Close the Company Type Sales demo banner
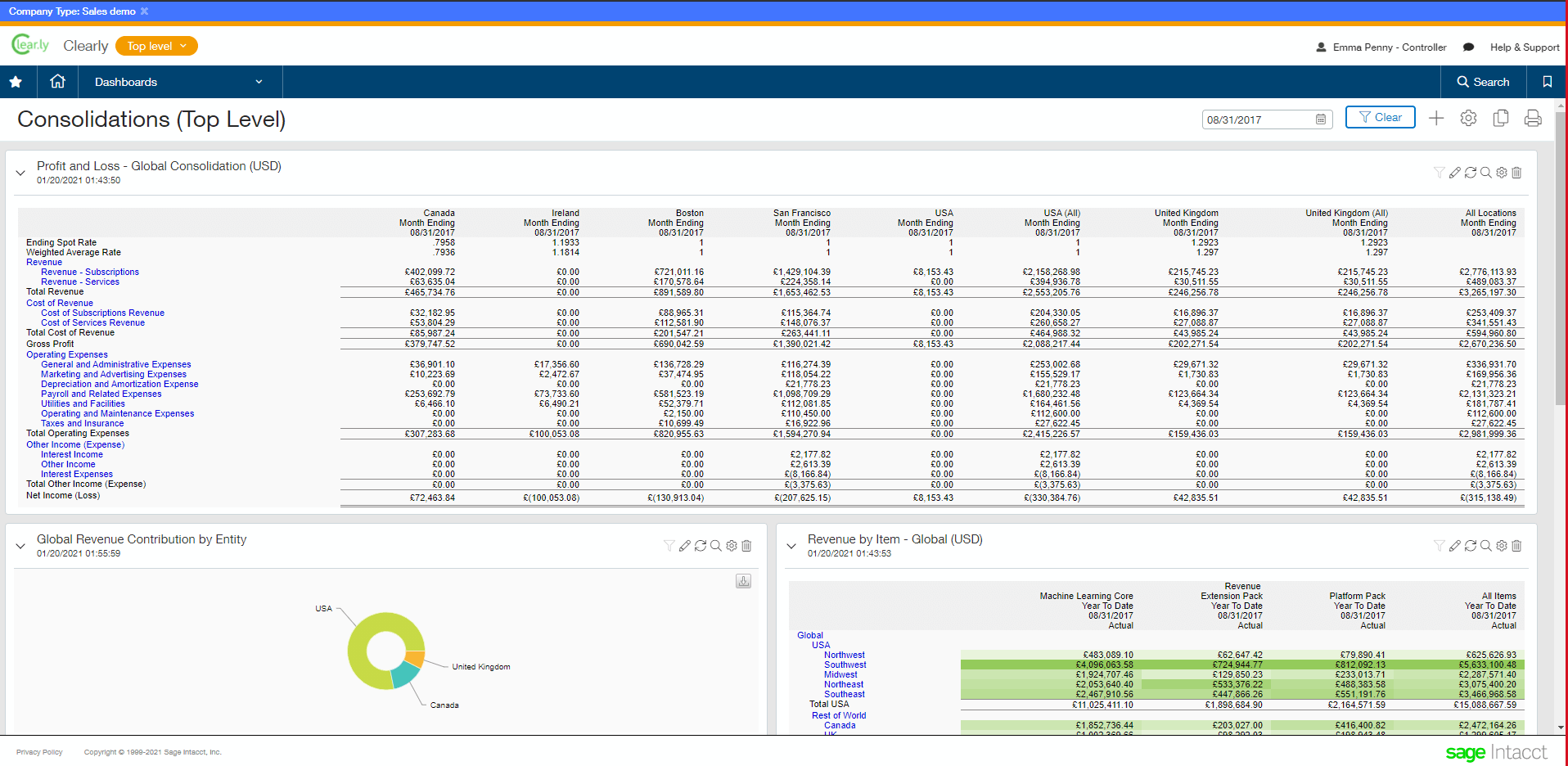This screenshot has height=766, width=1568. point(145,11)
